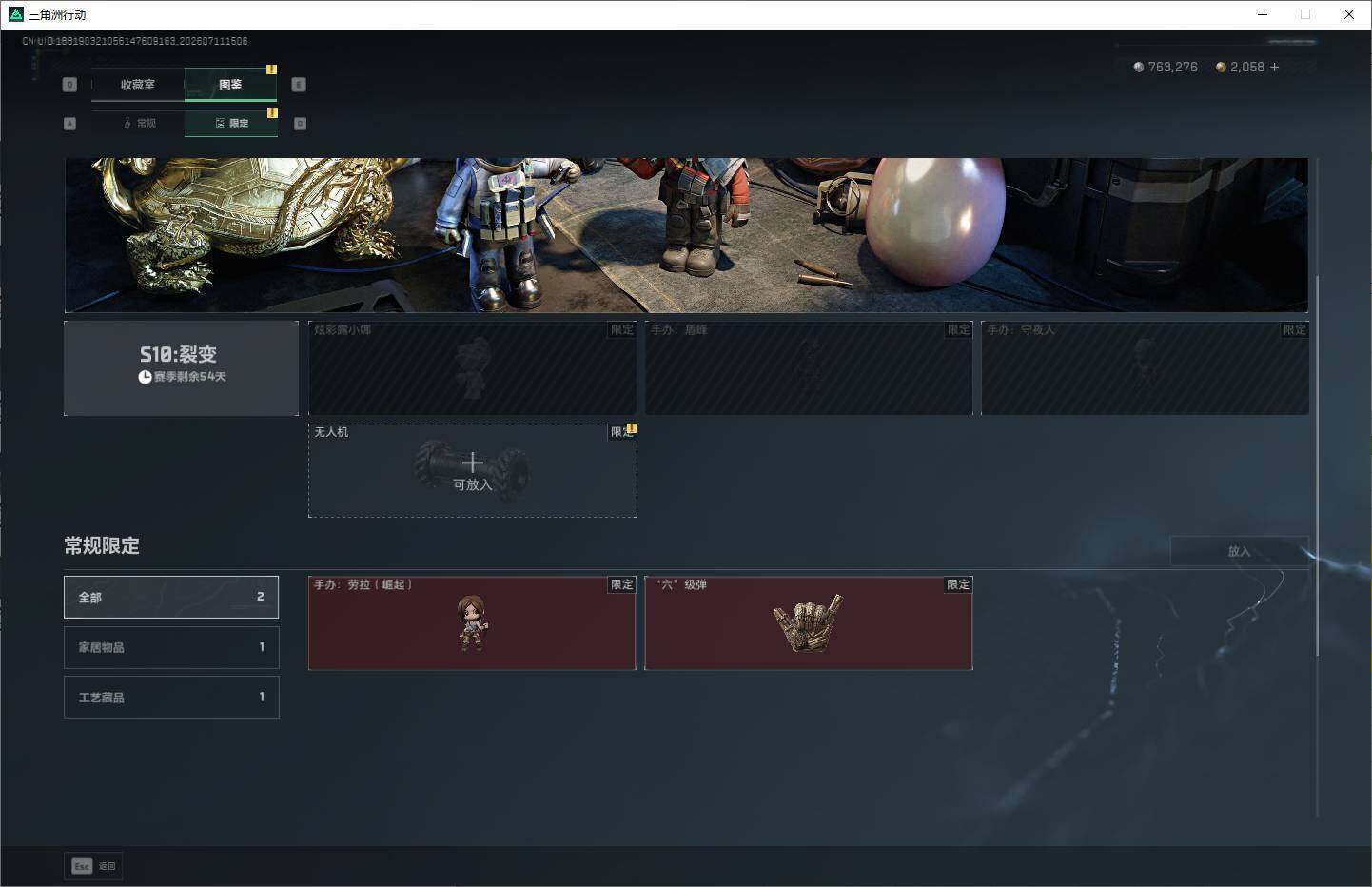1372x887 pixels.
Task: Click the yellow alert badge on 图鉴 tab
Action: pyautogui.click(x=271, y=69)
